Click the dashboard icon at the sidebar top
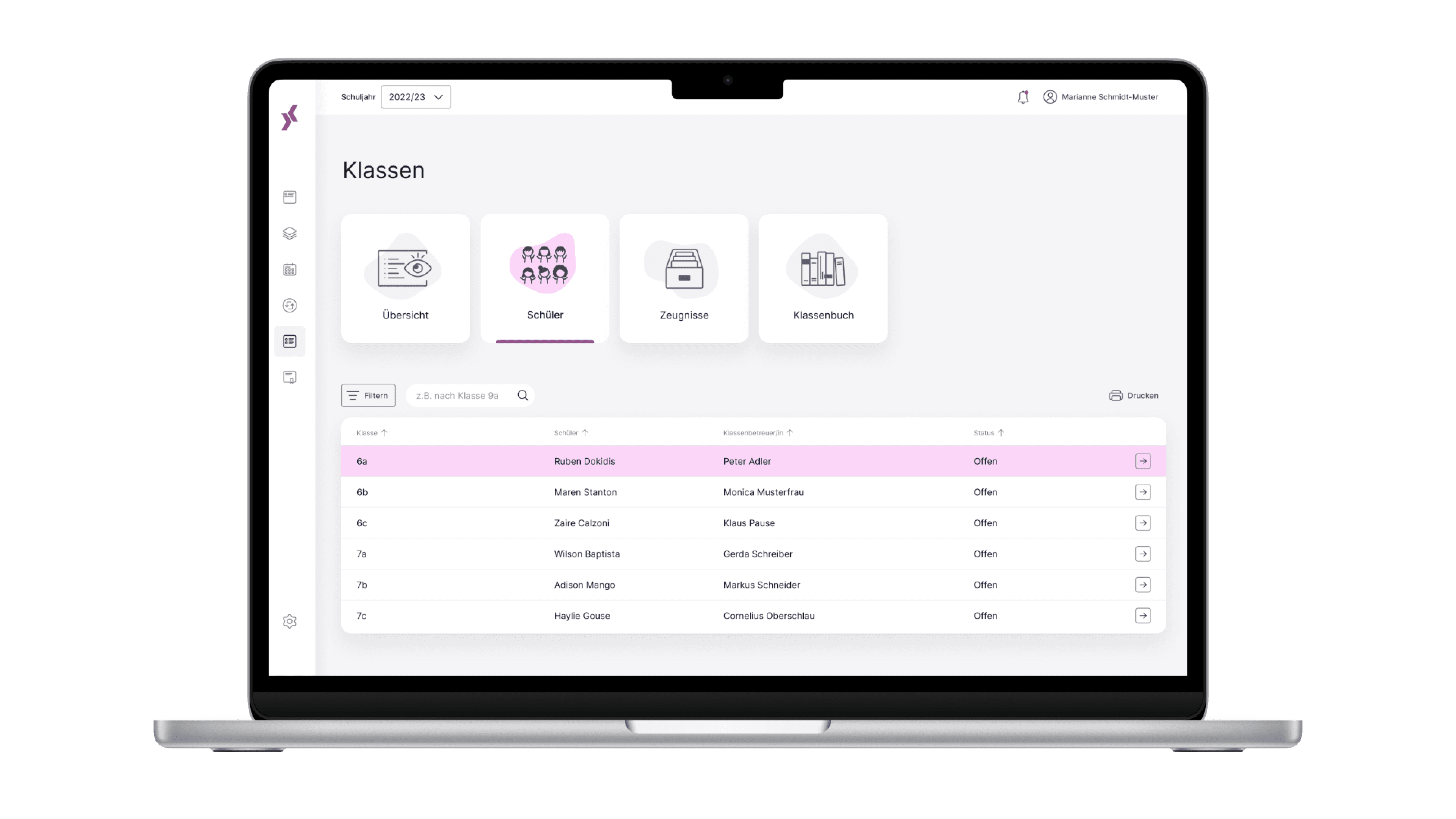This screenshot has height=819, width=1456. pyautogui.click(x=290, y=197)
